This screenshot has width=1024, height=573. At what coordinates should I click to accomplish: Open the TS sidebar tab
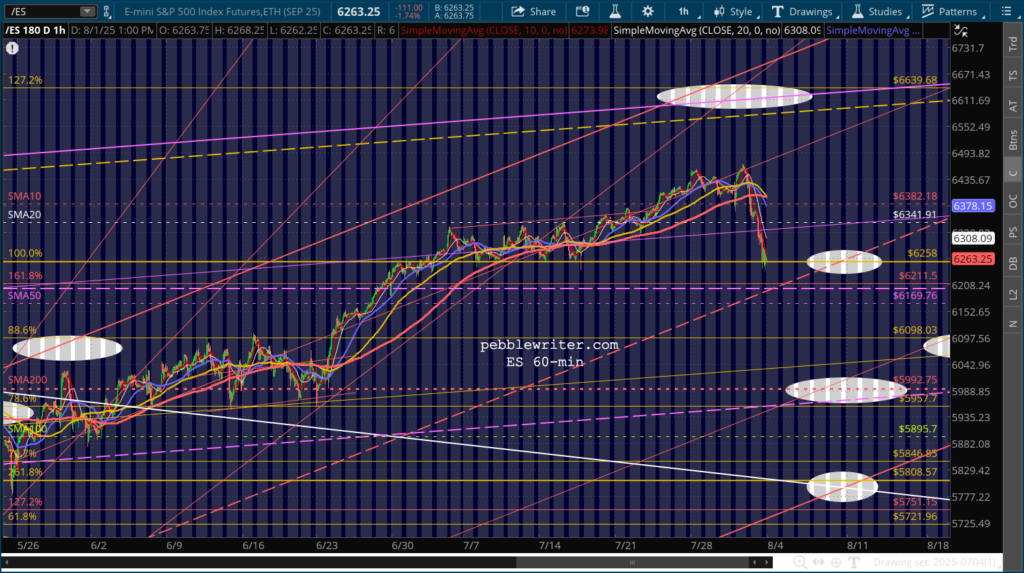[x=1013, y=76]
